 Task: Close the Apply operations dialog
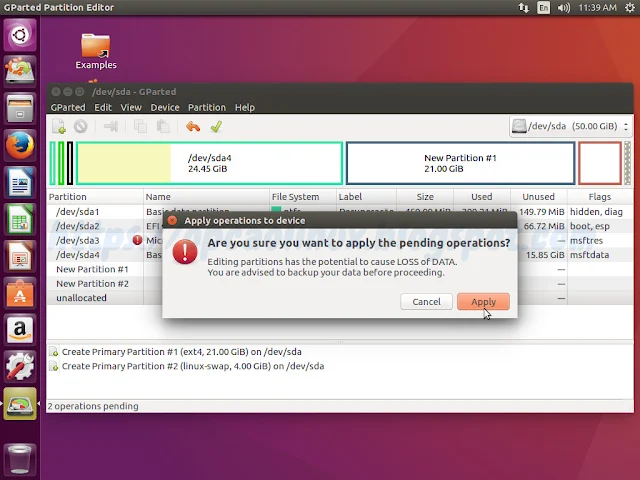173,220
